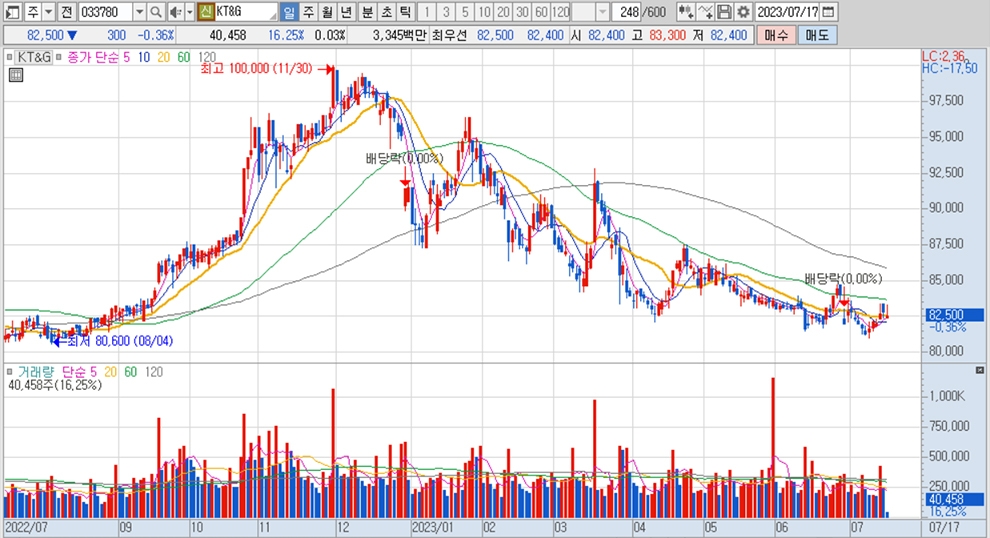The image size is (990, 538).
Task: Switch to the 주 weekly chart tab
Action: pos(308,11)
